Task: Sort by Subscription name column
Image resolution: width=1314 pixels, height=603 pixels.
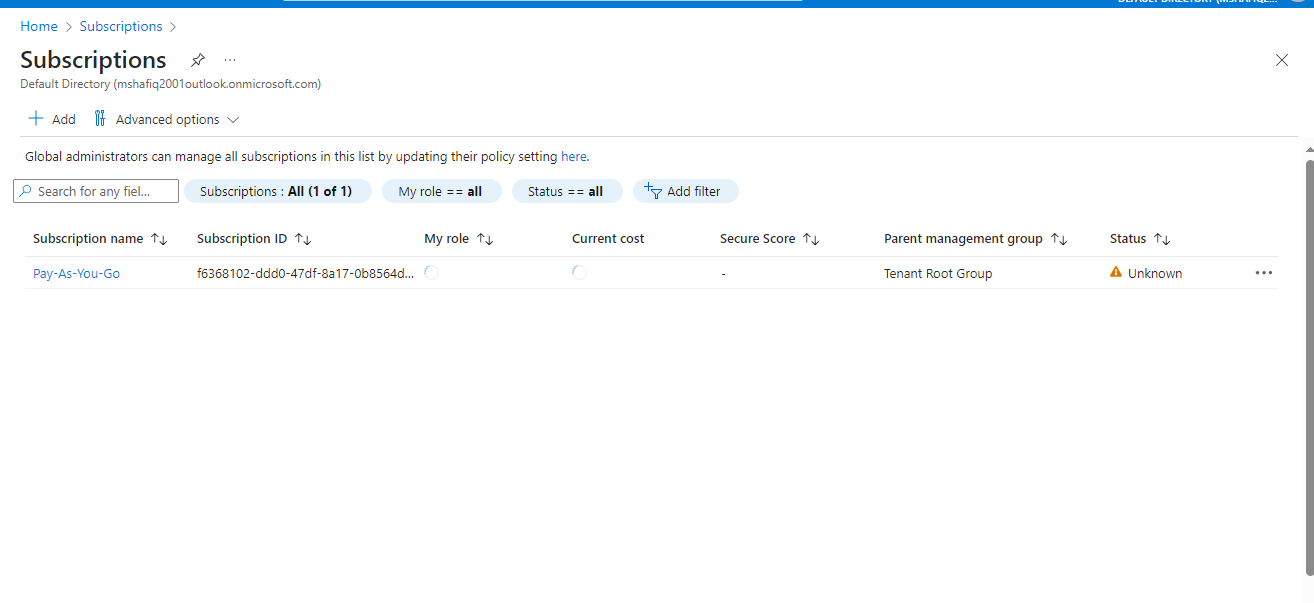Action: point(100,239)
